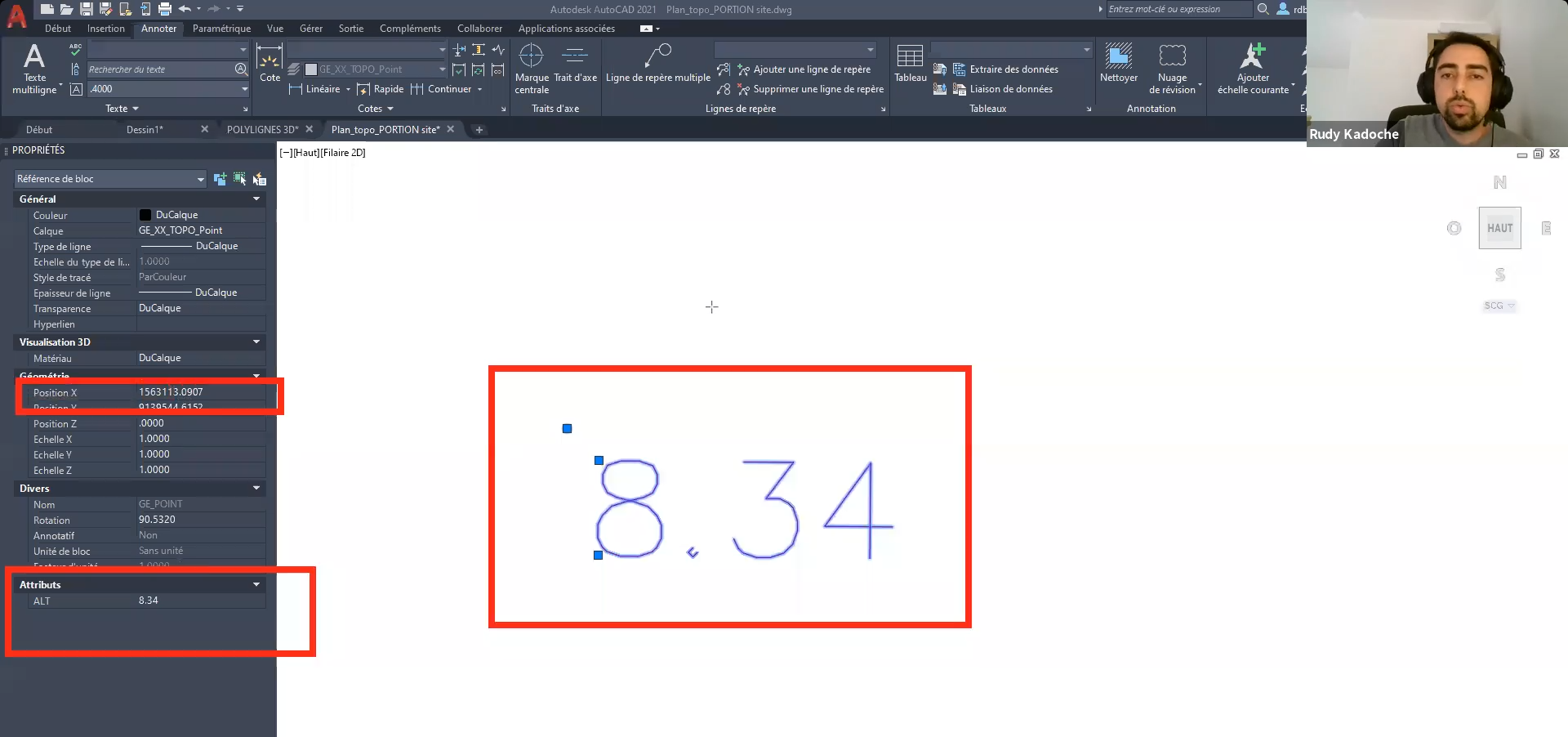
Task: Click the [Filaire 2D] visual style control
Action: [343, 153]
